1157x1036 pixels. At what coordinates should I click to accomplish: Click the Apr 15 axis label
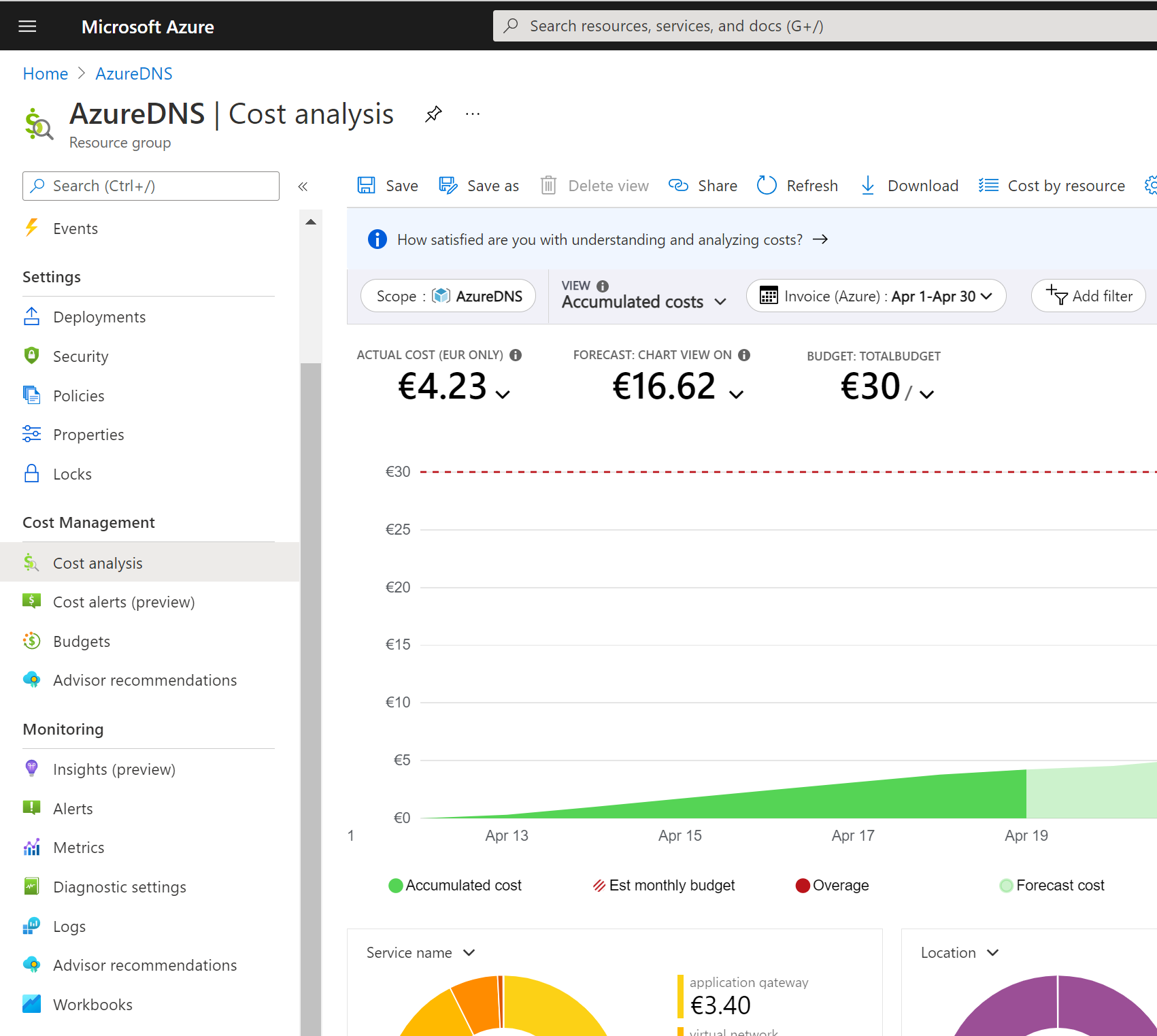pos(680,835)
